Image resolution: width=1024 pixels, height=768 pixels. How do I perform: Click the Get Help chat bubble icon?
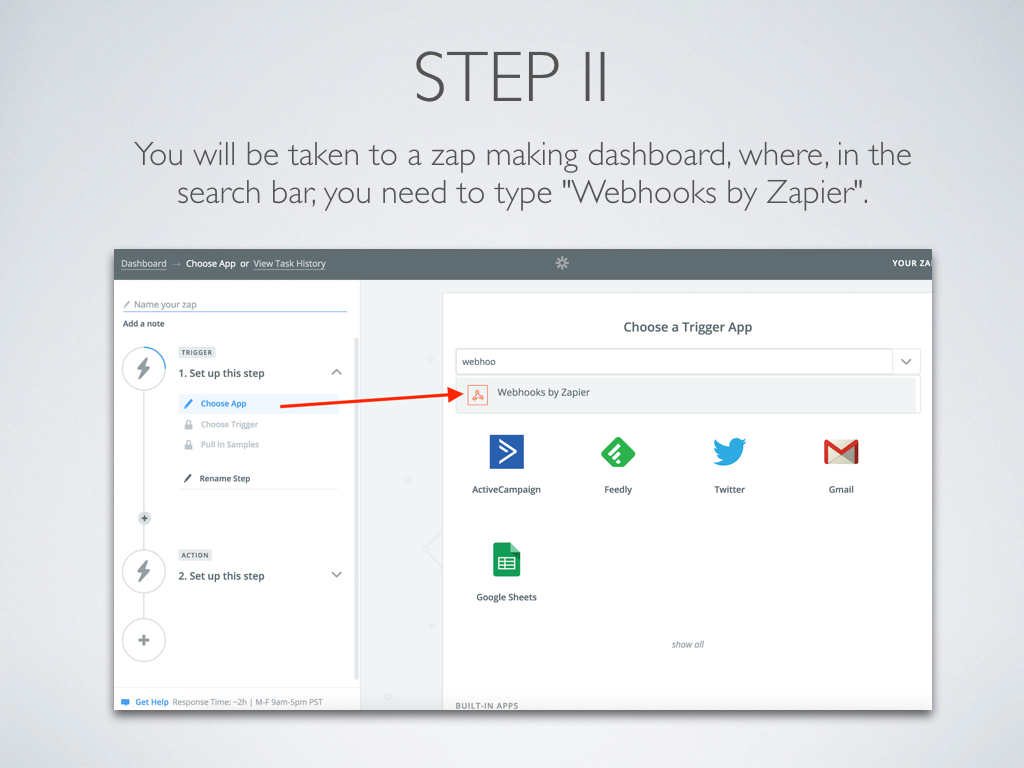pyautogui.click(x=125, y=703)
